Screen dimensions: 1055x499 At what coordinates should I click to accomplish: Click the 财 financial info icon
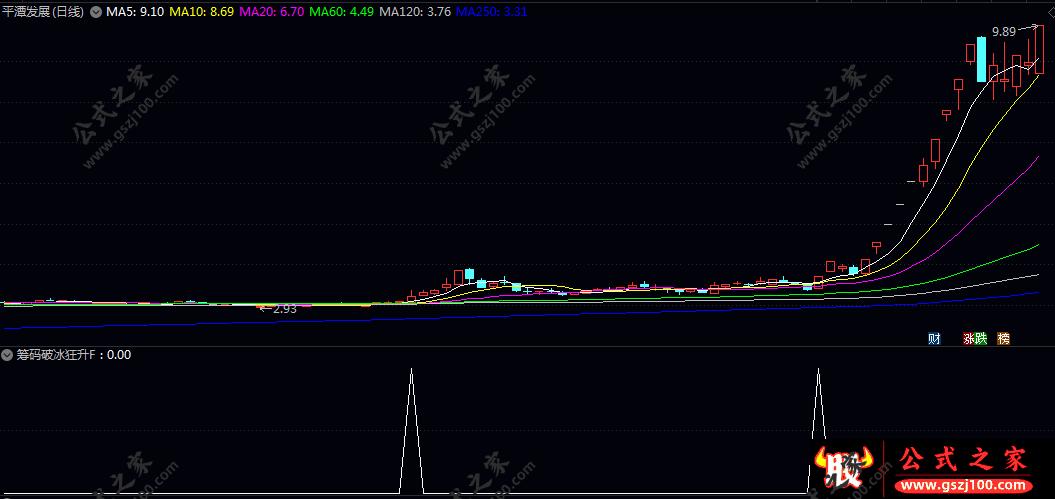934,338
